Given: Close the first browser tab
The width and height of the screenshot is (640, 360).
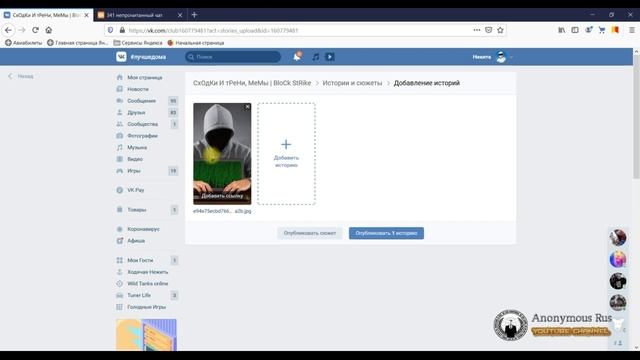Looking at the screenshot, I should [86, 15].
